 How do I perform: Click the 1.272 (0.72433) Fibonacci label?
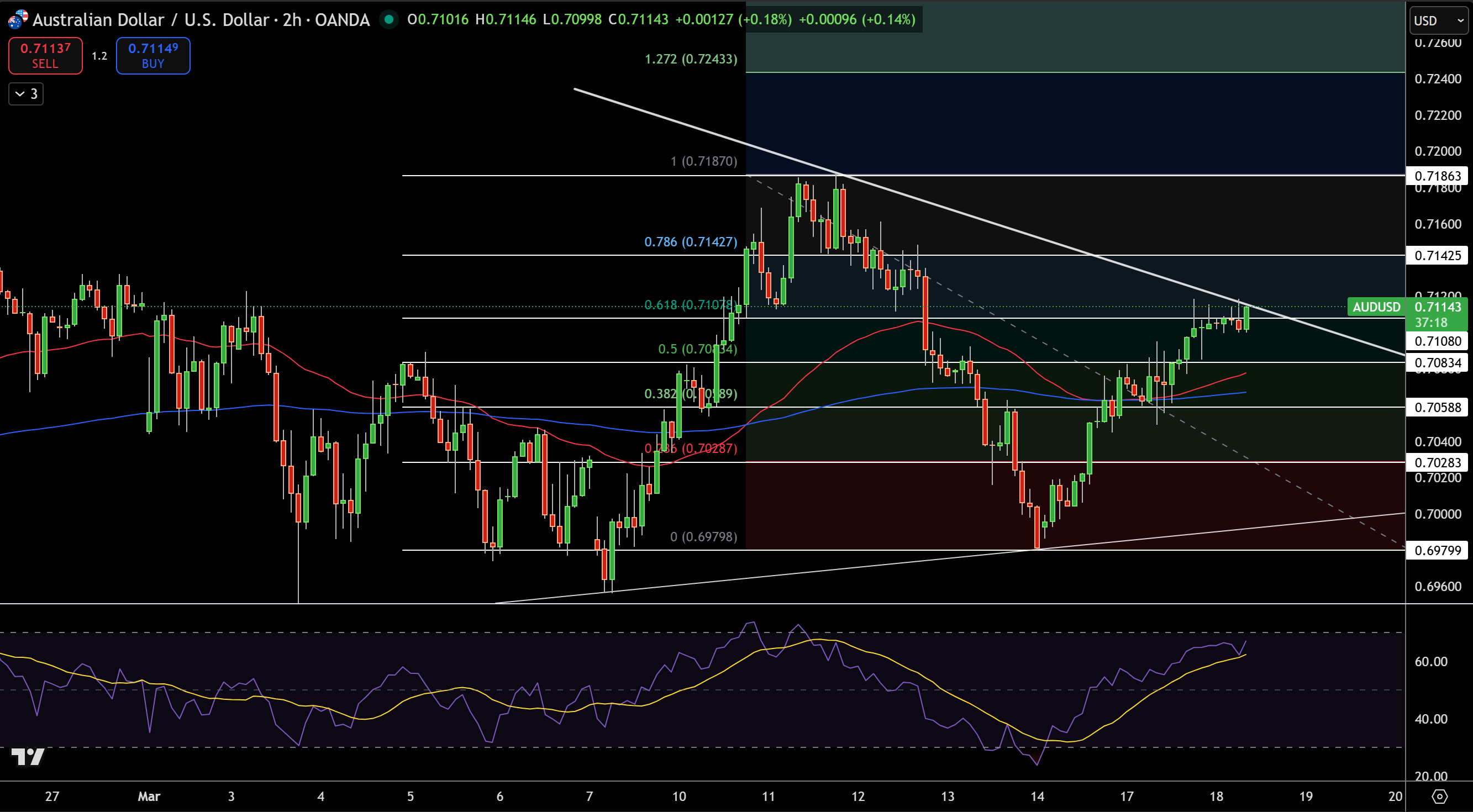point(691,59)
